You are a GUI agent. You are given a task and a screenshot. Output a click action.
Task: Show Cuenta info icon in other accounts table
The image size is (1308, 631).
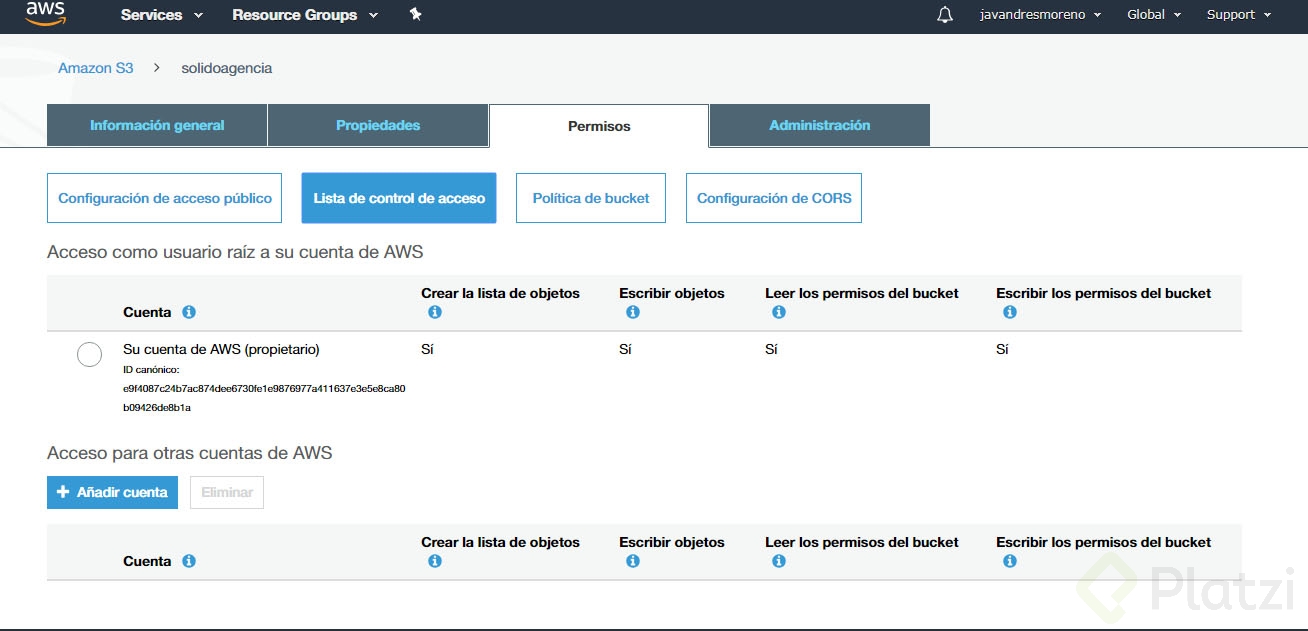(x=189, y=561)
